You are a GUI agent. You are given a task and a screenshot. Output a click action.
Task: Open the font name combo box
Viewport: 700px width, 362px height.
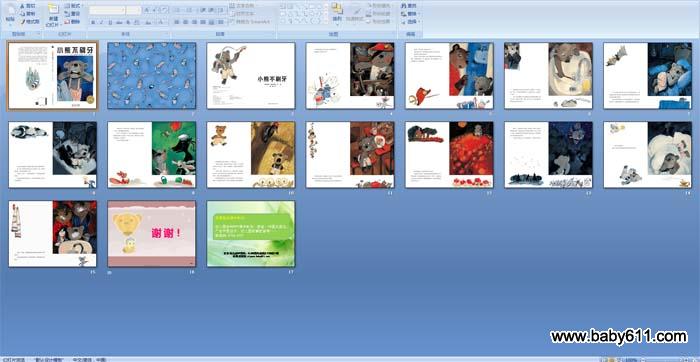[107, 9]
